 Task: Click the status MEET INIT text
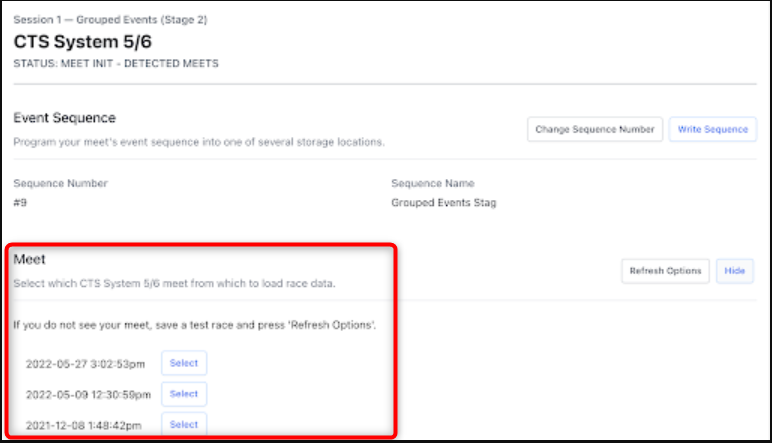click(116, 63)
